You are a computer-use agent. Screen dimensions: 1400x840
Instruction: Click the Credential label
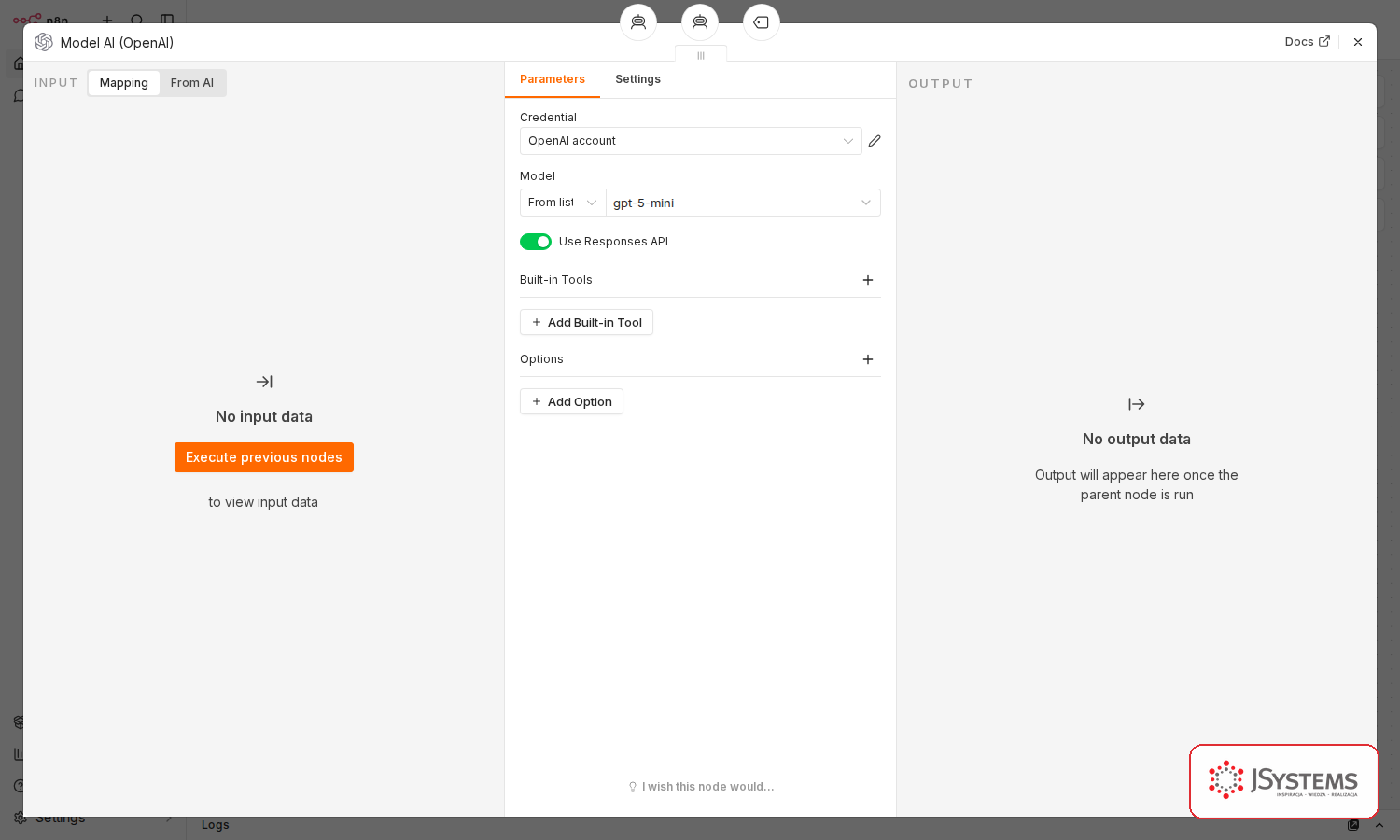click(548, 118)
